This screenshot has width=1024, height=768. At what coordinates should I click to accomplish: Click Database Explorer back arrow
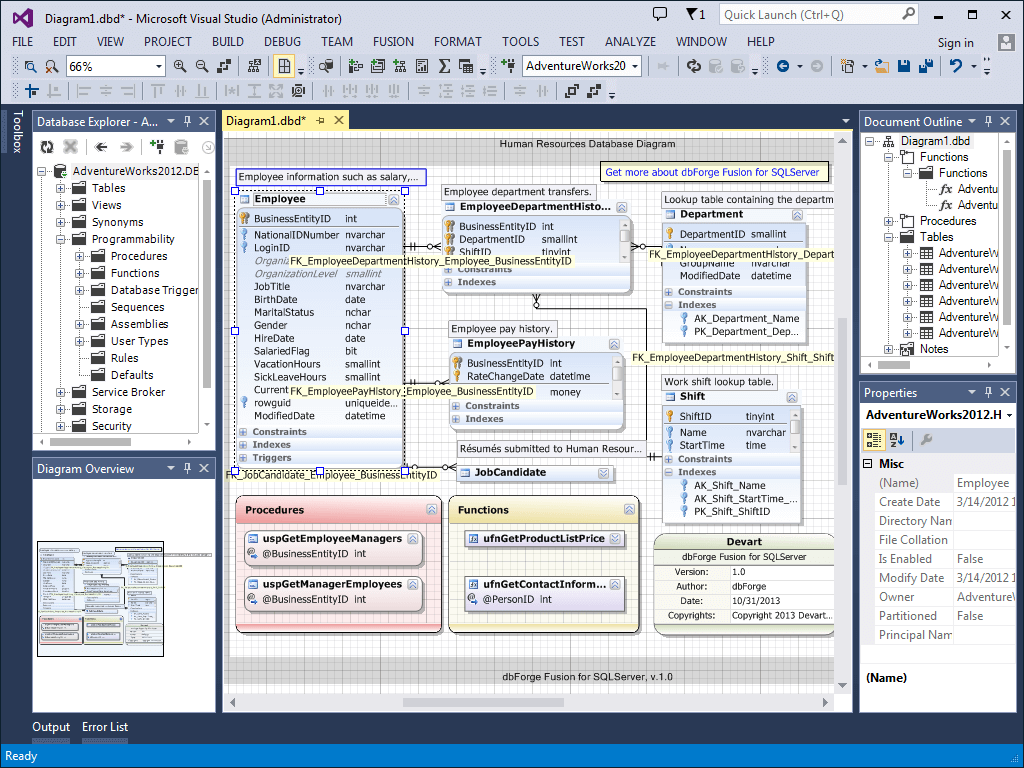click(101, 146)
